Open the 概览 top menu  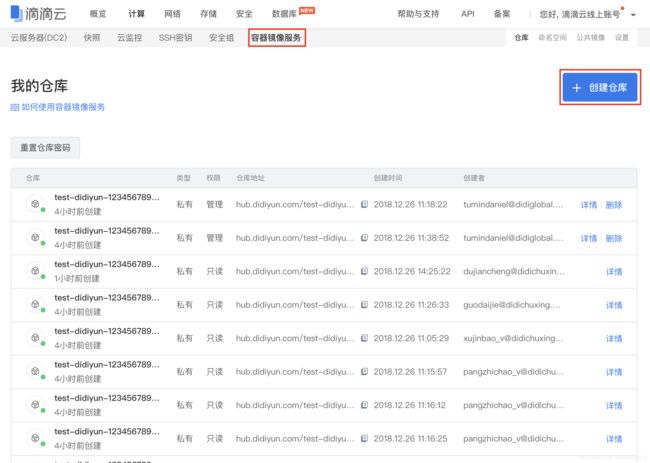[98, 14]
